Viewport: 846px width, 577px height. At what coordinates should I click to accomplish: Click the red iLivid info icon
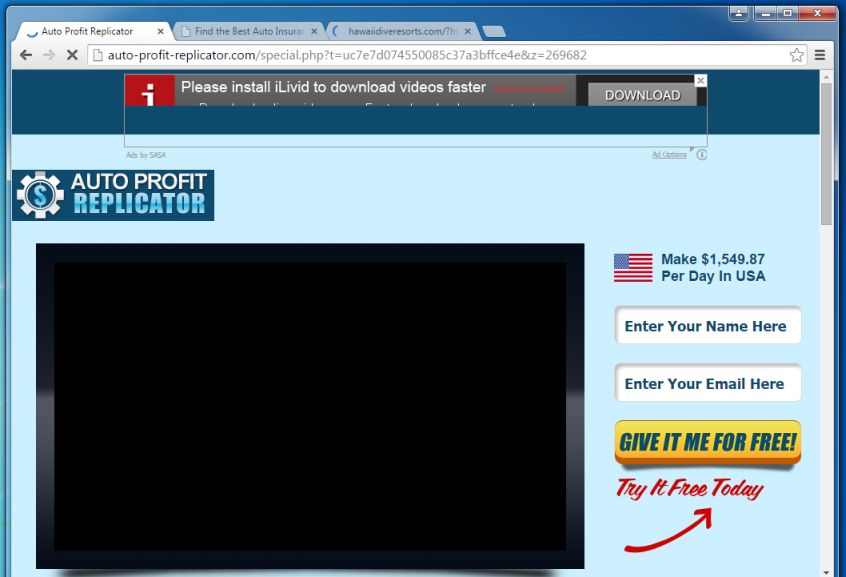(149, 91)
